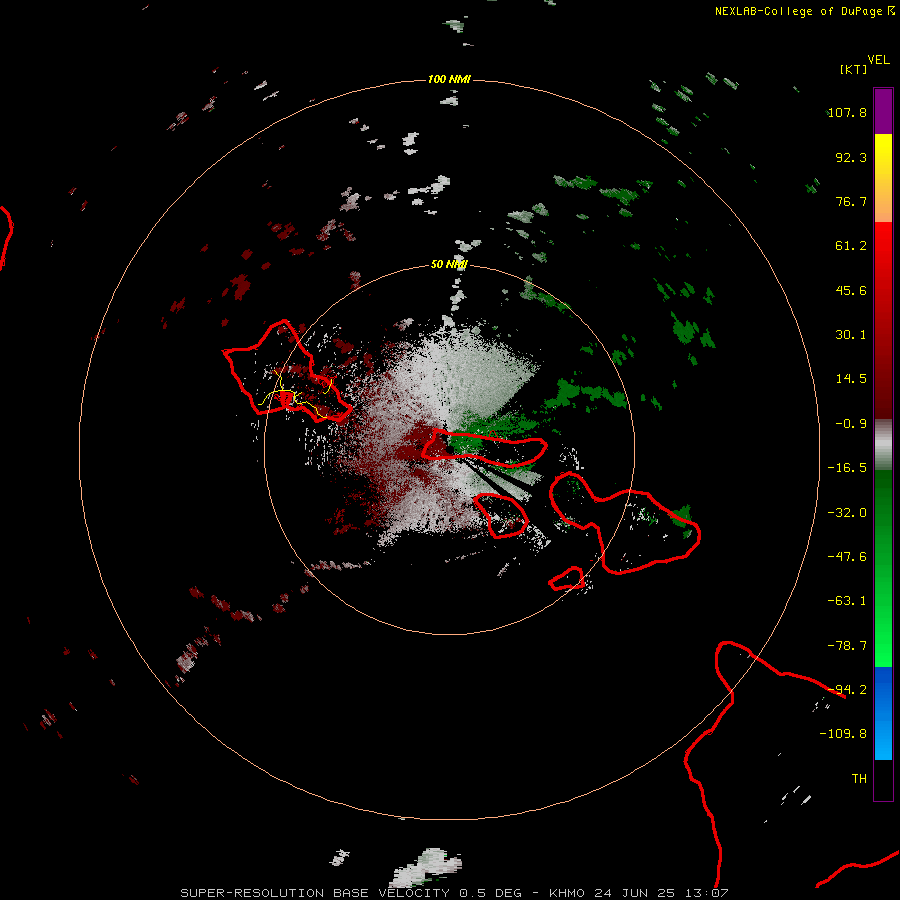Click the -47.6 velocity scale value
The width and height of the screenshot is (900, 900).
point(847,557)
